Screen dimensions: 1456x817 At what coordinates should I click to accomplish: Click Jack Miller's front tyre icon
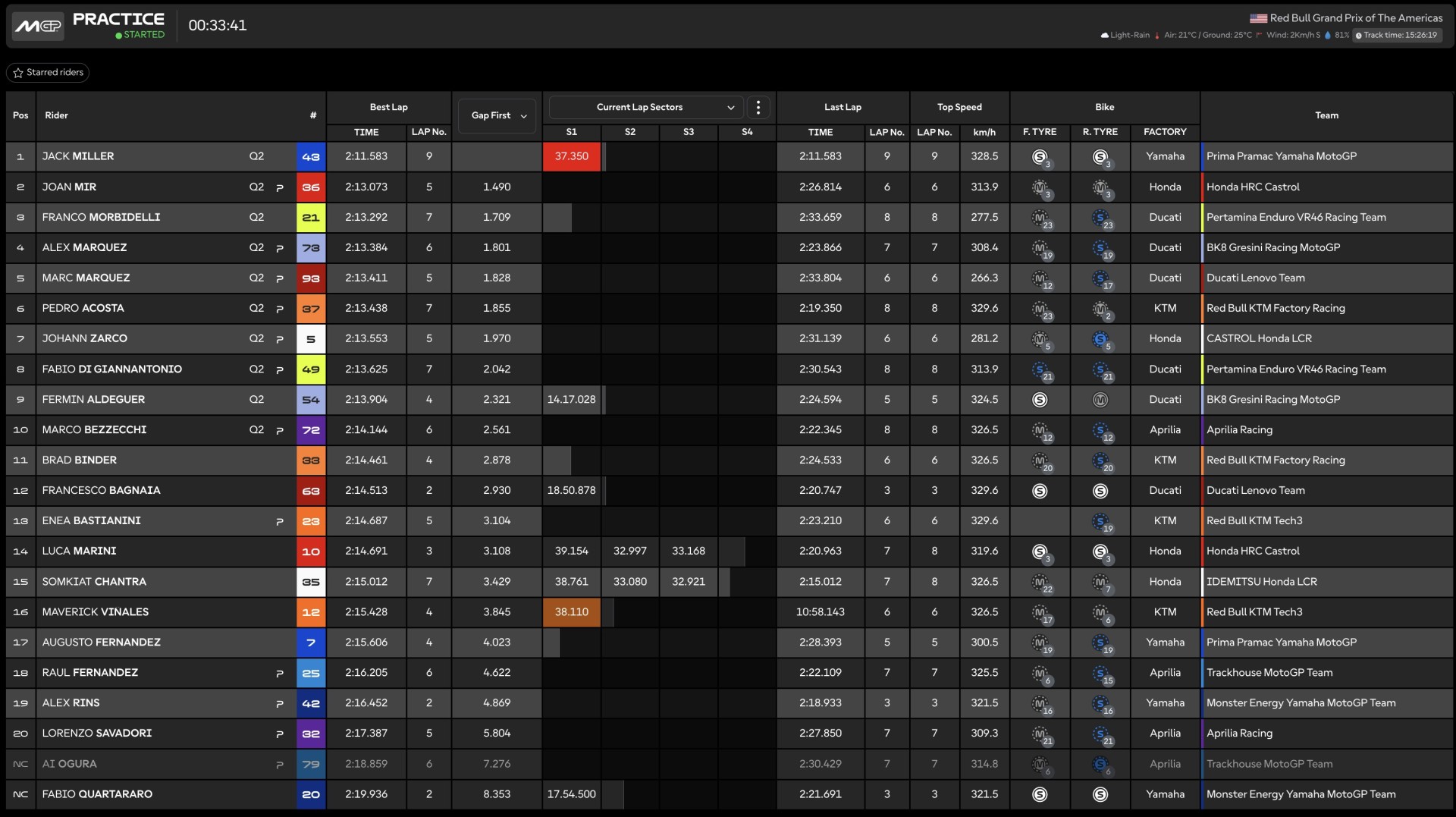[x=1040, y=157]
